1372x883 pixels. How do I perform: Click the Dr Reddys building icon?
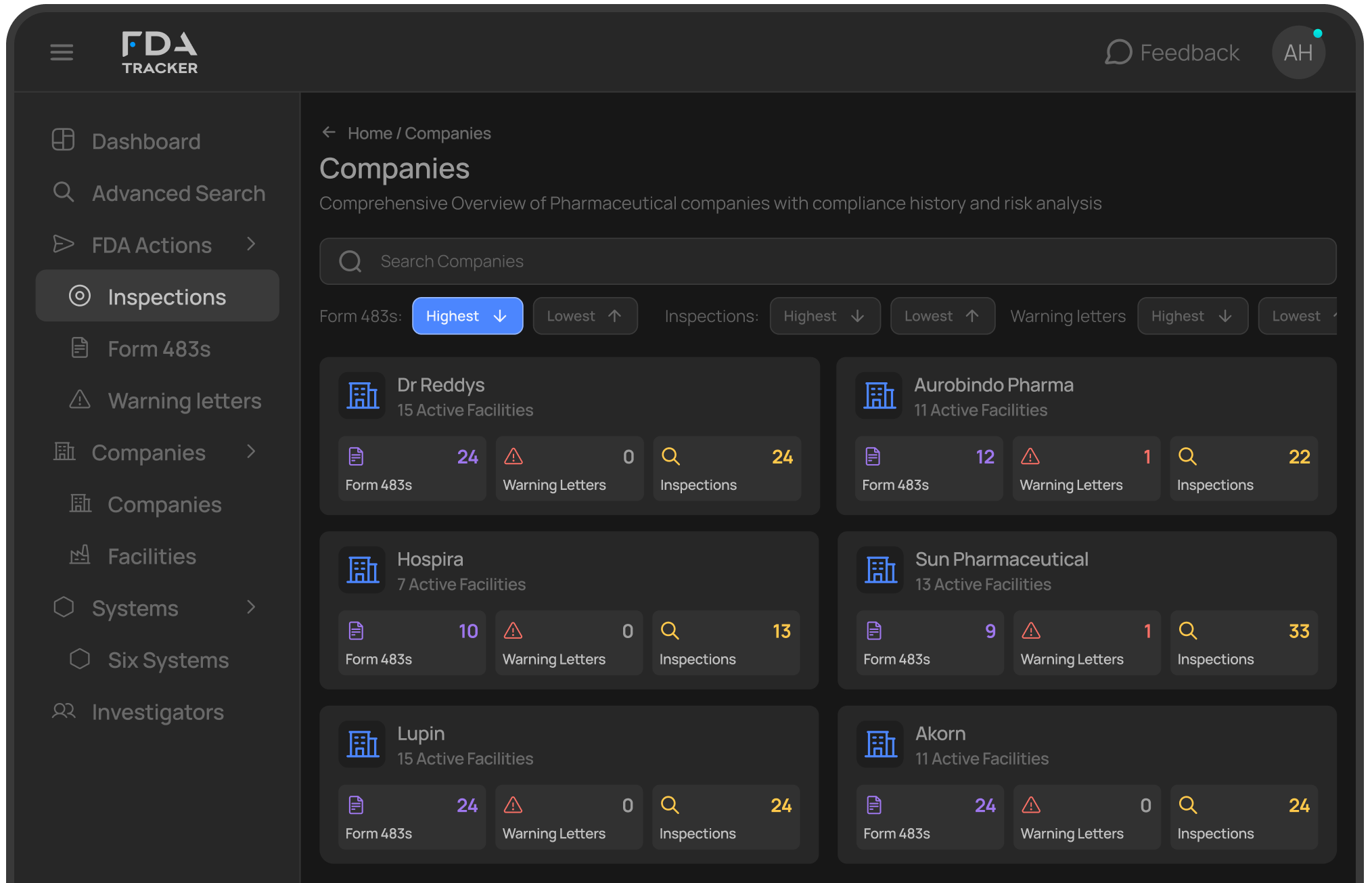363,396
